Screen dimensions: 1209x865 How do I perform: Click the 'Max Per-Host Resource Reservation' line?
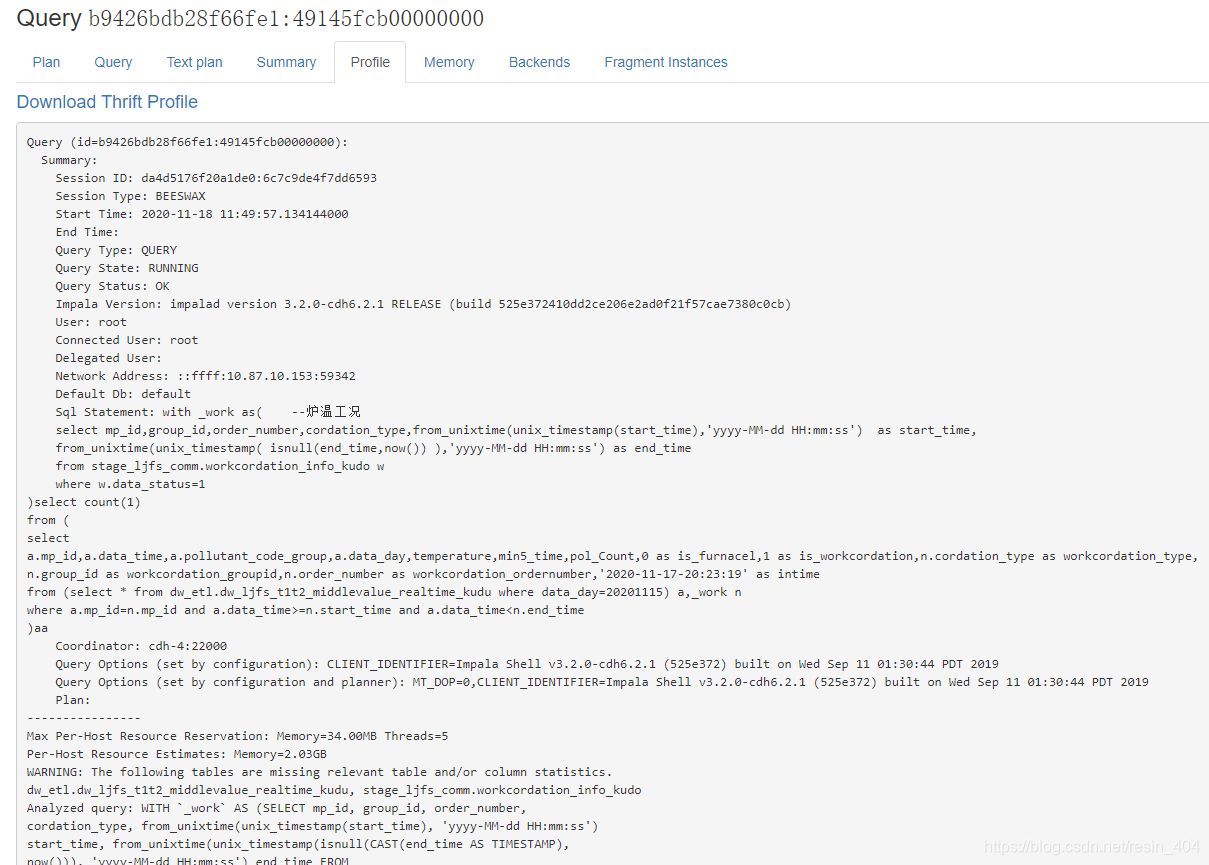coord(238,736)
